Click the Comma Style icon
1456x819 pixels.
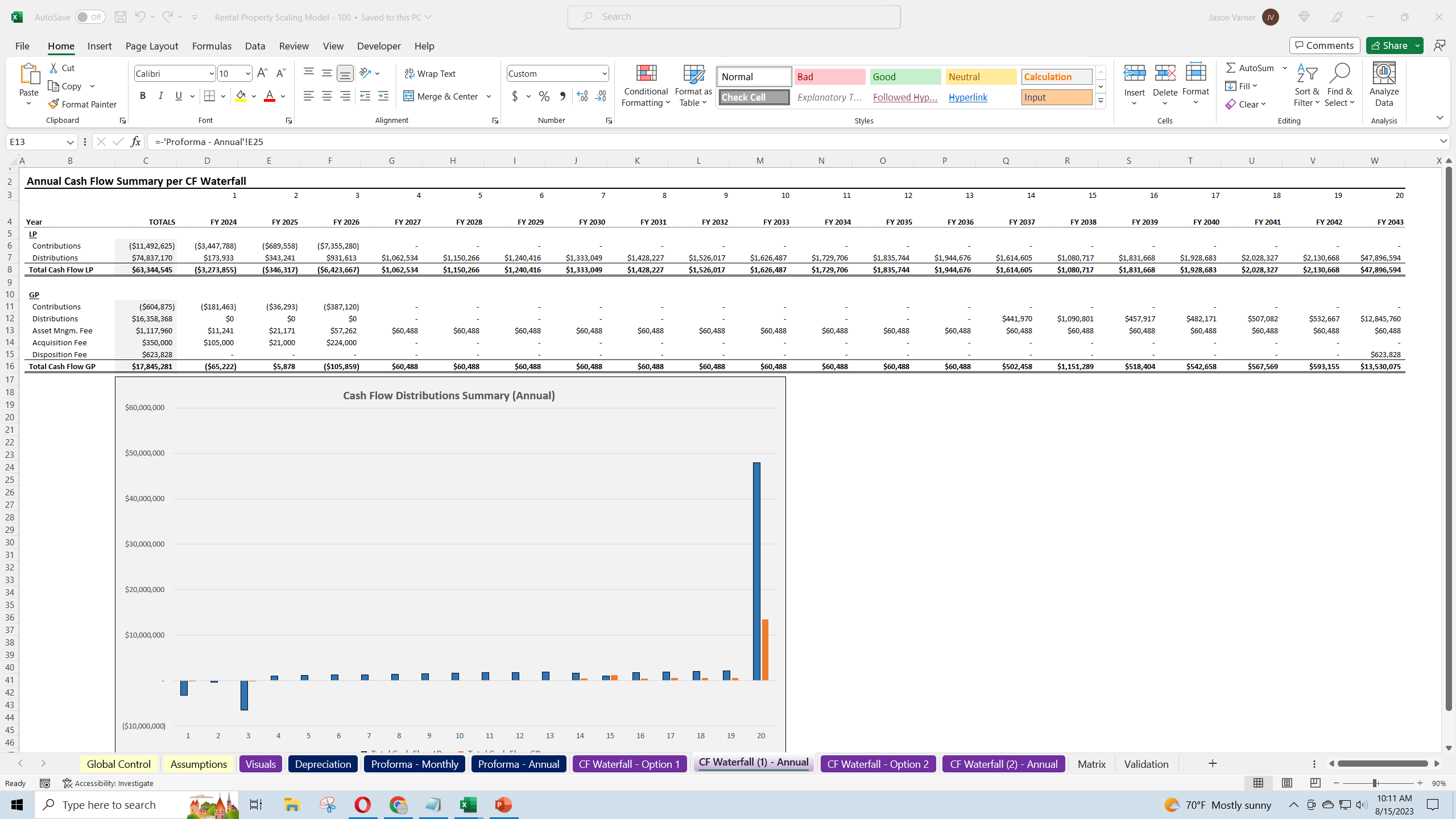pyautogui.click(x=562, y=96)
